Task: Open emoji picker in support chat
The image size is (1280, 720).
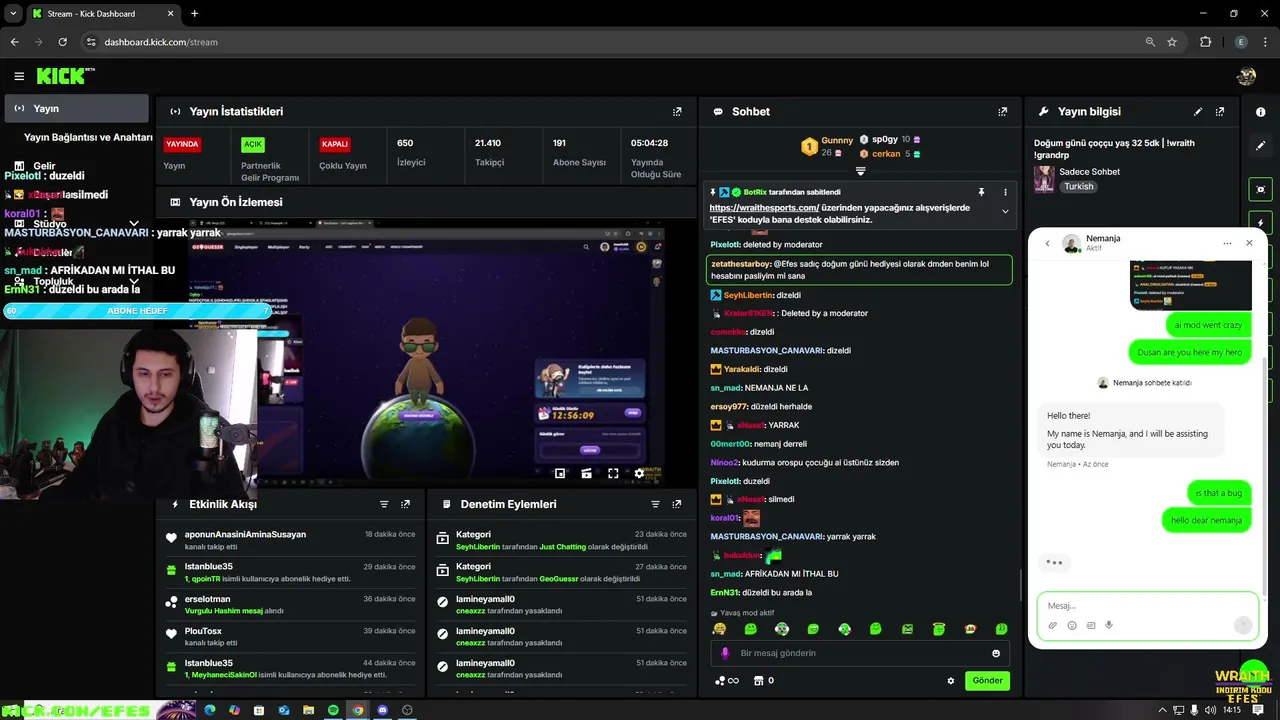Action: (x=1072, y=626)
